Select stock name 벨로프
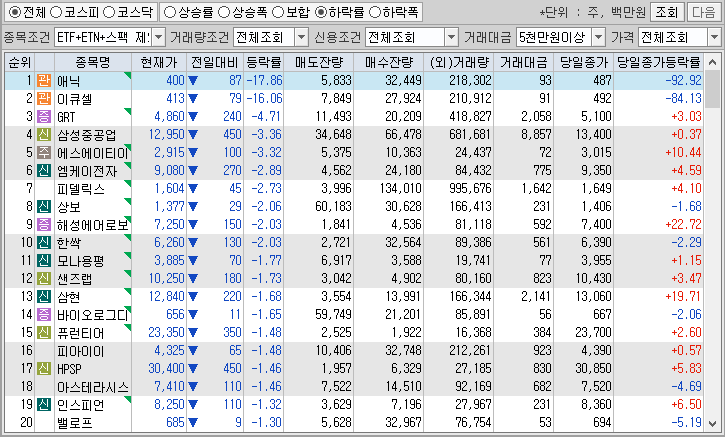The image size is (725, 437). pos(75,423)
